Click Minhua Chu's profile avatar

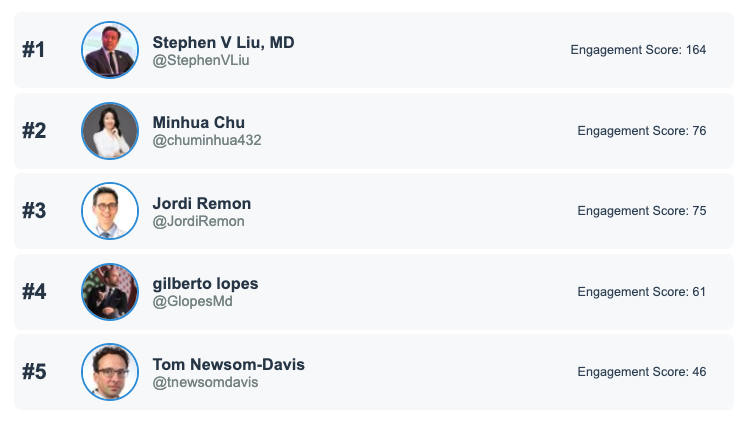pos(110,131)
